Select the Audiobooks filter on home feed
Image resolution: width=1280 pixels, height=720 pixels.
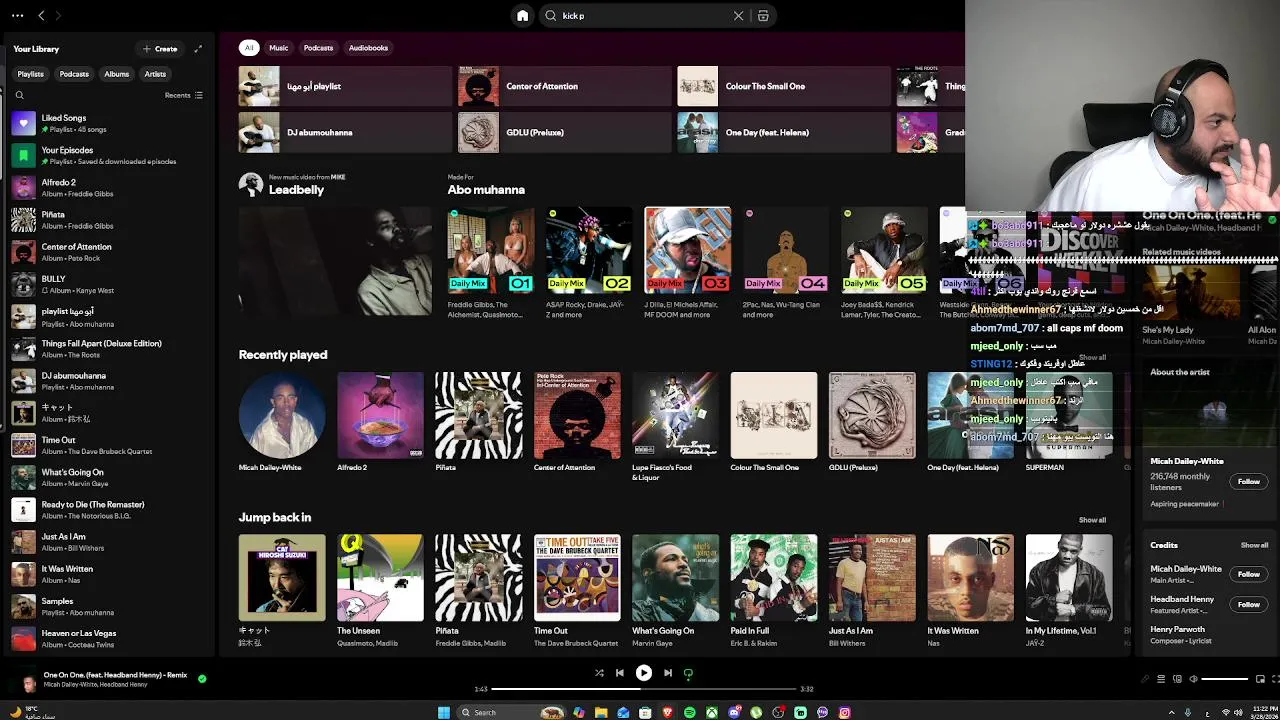tap(368, 48)
